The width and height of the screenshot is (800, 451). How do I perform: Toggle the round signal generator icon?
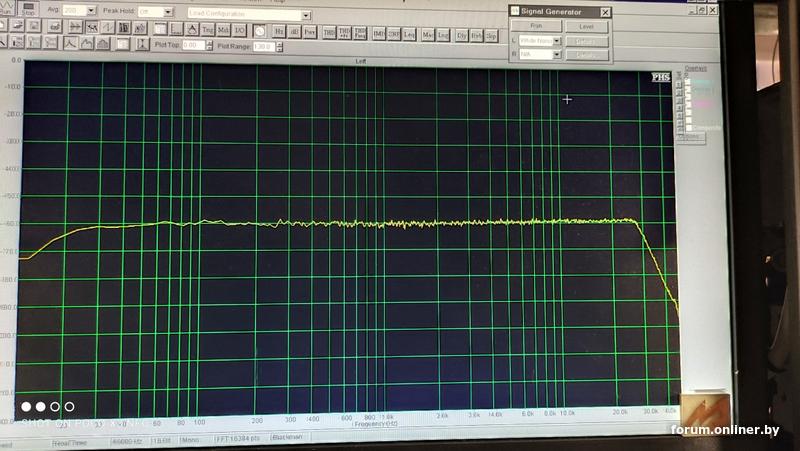tap(260, 31)
